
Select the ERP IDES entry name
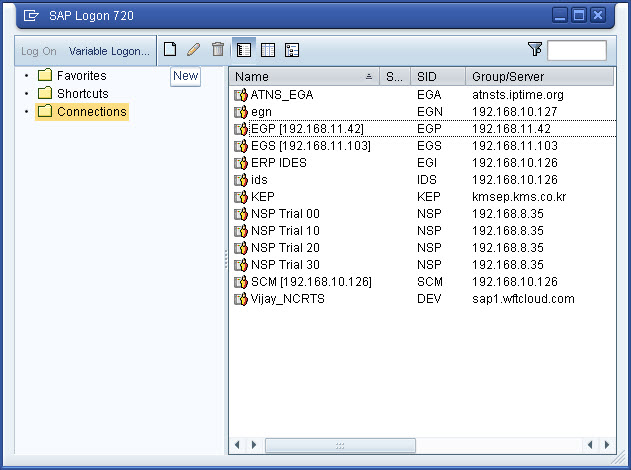tap(278, 163)
